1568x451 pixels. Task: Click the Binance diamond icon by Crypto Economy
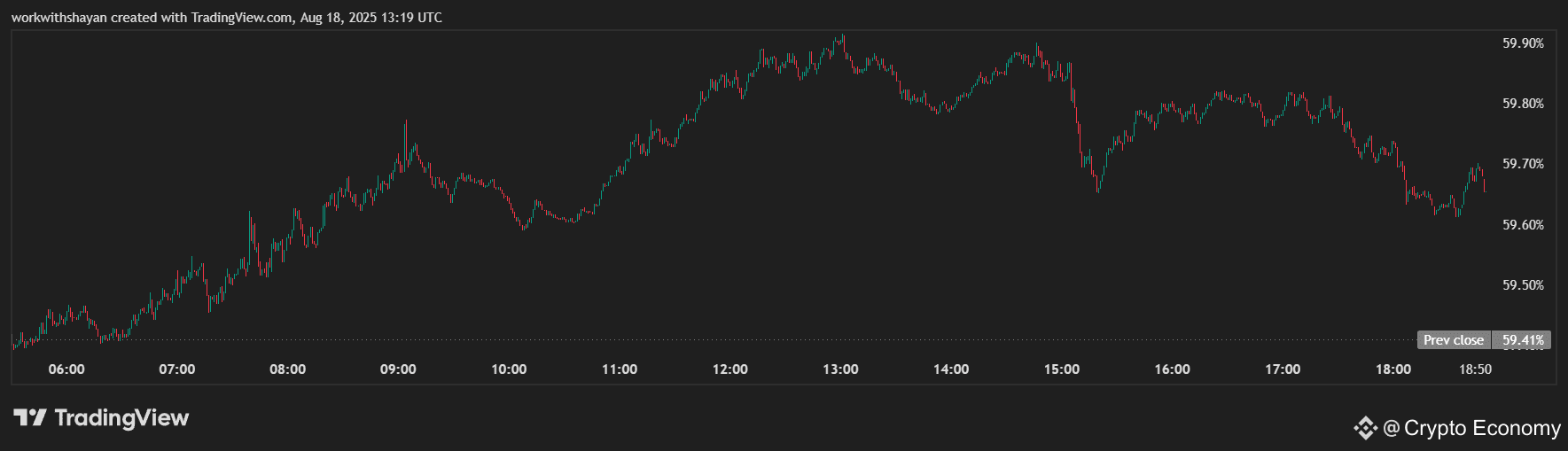(x=1365, y=429)
